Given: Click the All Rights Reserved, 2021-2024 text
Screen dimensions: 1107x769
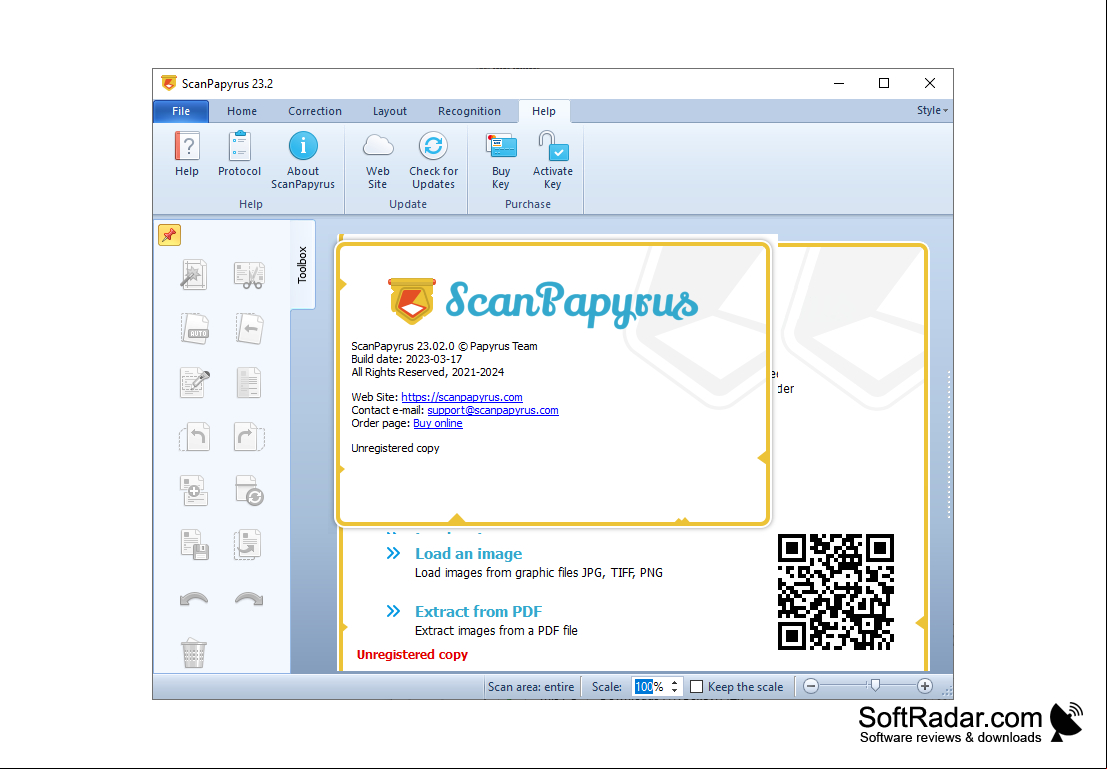Looking at the screenshot, I should click(x=428, y=372).
